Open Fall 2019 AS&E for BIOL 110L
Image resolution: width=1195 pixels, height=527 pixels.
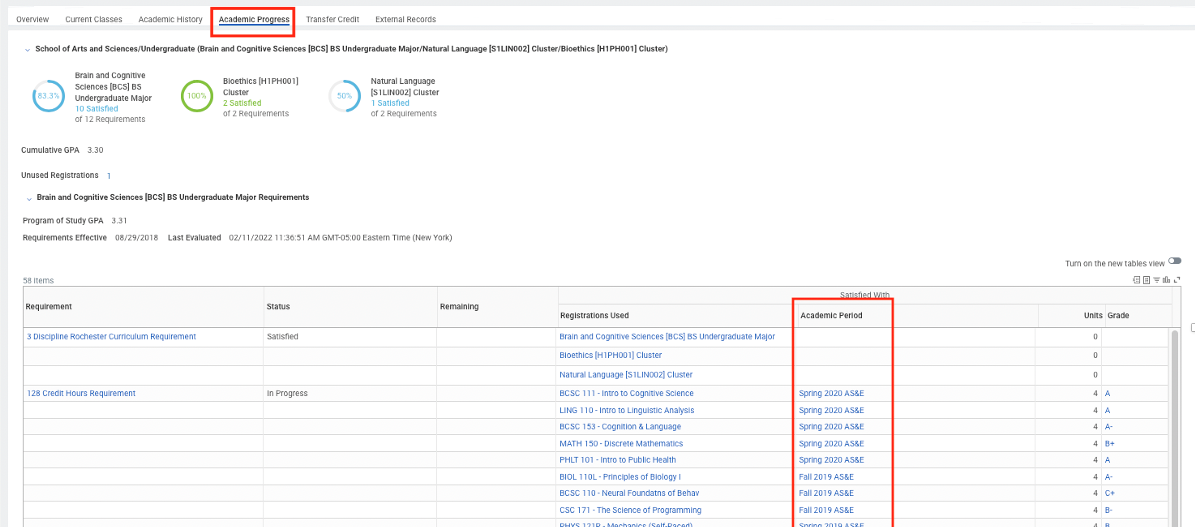pos(826,477)
